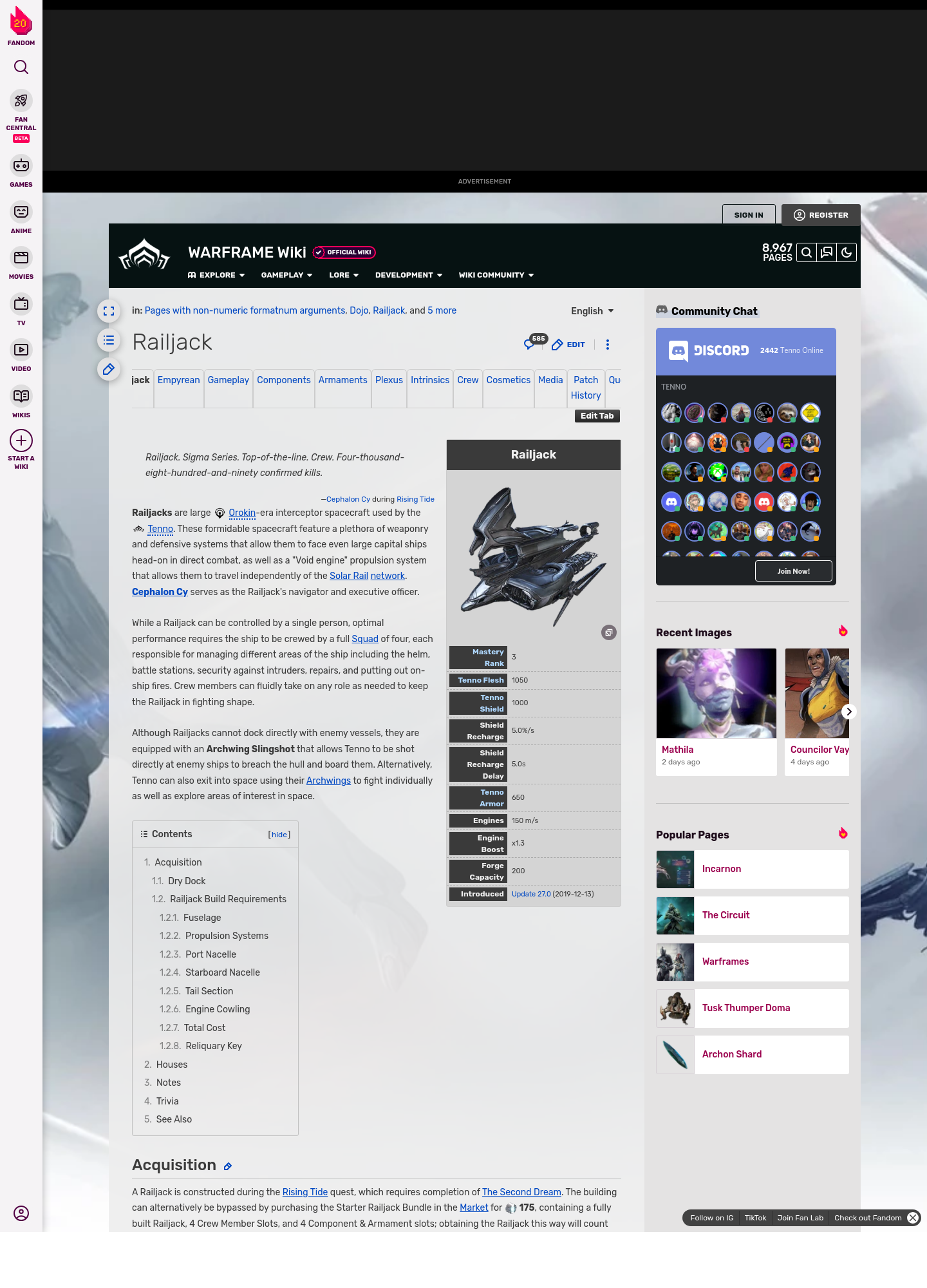Open the floating table of contents icon
927x1288 pixels.
pyautogui.click(x=109, y=340)
